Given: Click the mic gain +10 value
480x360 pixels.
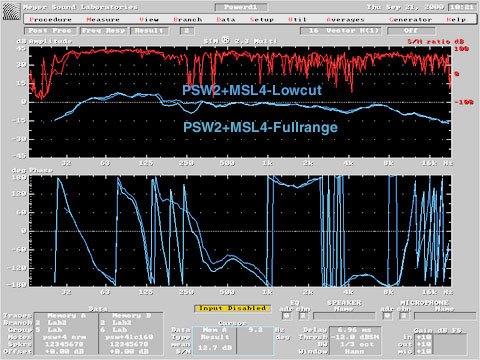Looking at the screenshot, I should click(x=423, y=351).
